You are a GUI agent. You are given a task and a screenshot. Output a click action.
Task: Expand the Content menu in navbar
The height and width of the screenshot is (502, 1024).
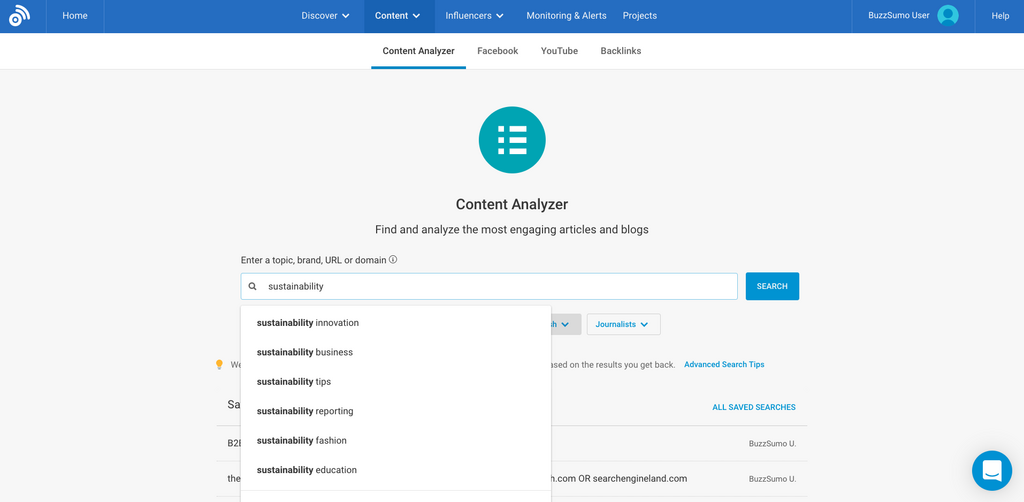point(398,16)
